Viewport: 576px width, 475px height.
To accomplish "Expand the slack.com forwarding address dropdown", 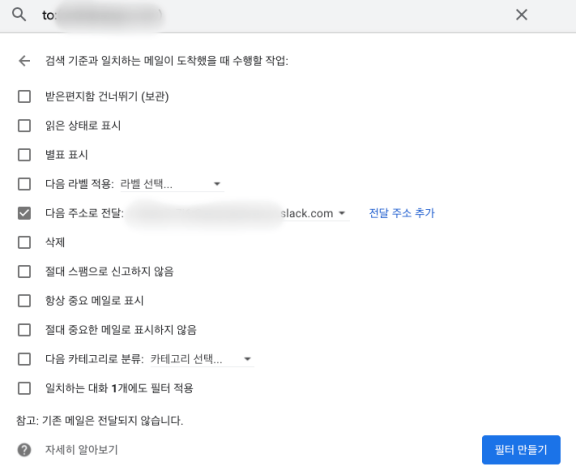I will [x=238, y=213].
